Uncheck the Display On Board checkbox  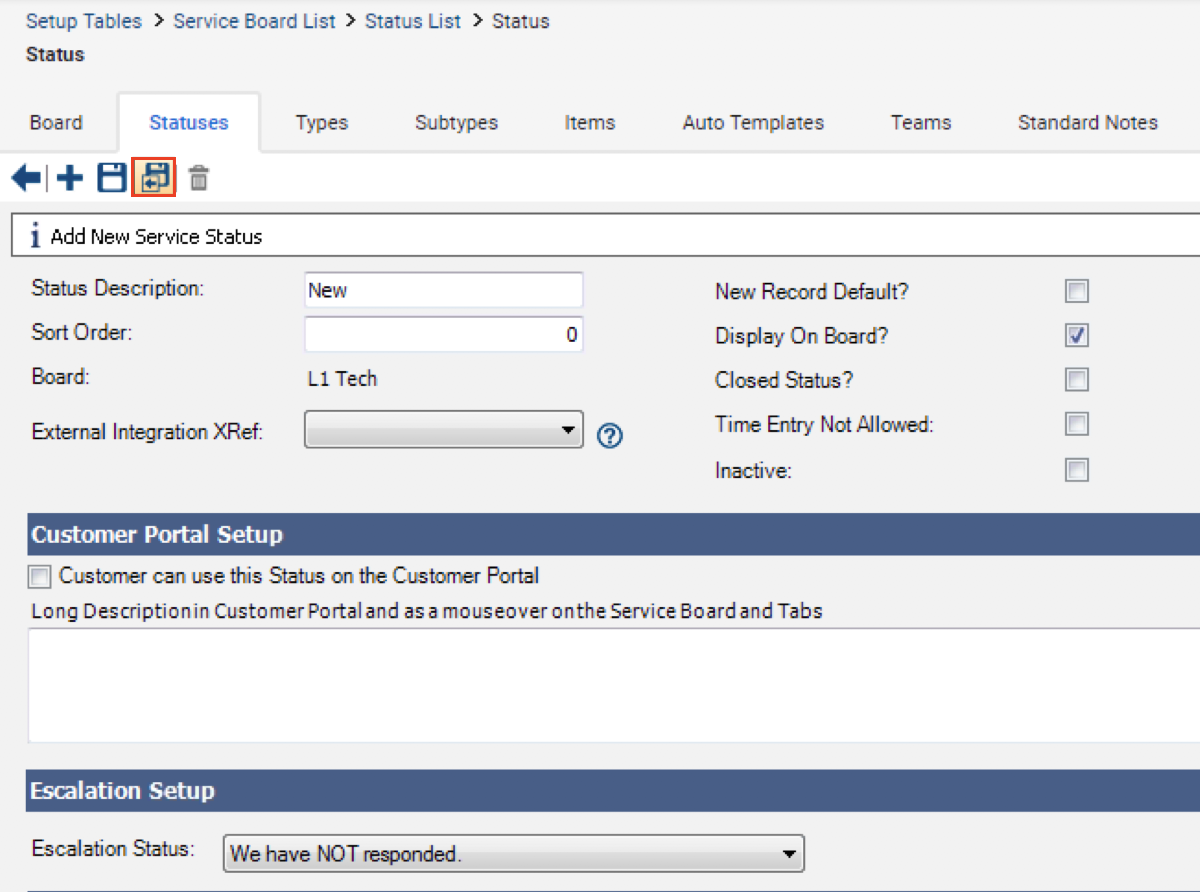1077,336
